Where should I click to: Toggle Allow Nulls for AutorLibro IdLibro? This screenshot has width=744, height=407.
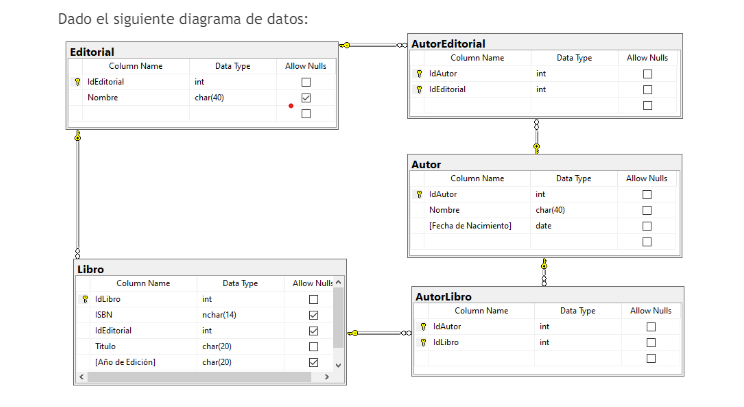[651, 343]
